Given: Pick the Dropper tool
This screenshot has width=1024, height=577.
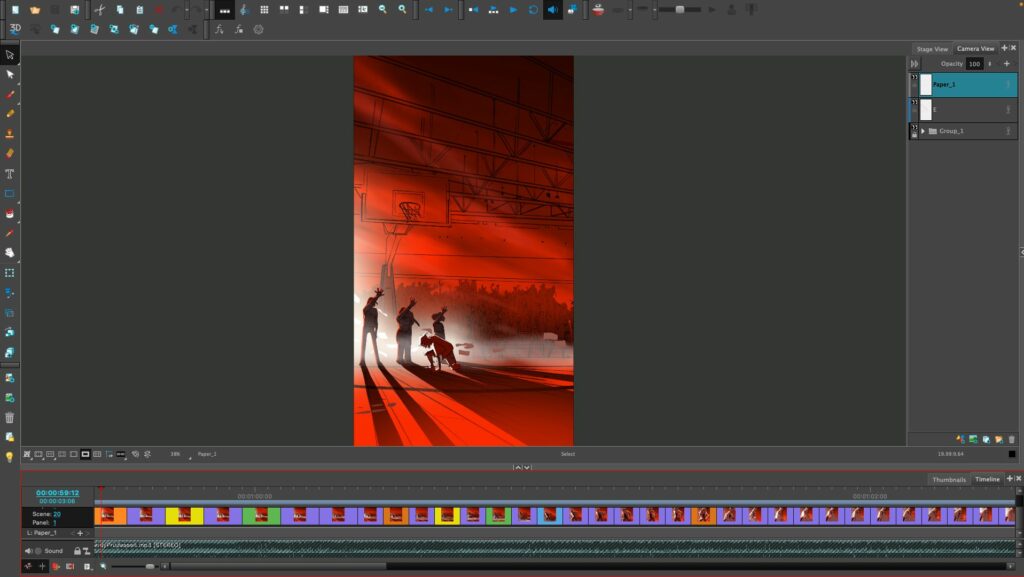Looking at the screenshot, I should point(10,233).
